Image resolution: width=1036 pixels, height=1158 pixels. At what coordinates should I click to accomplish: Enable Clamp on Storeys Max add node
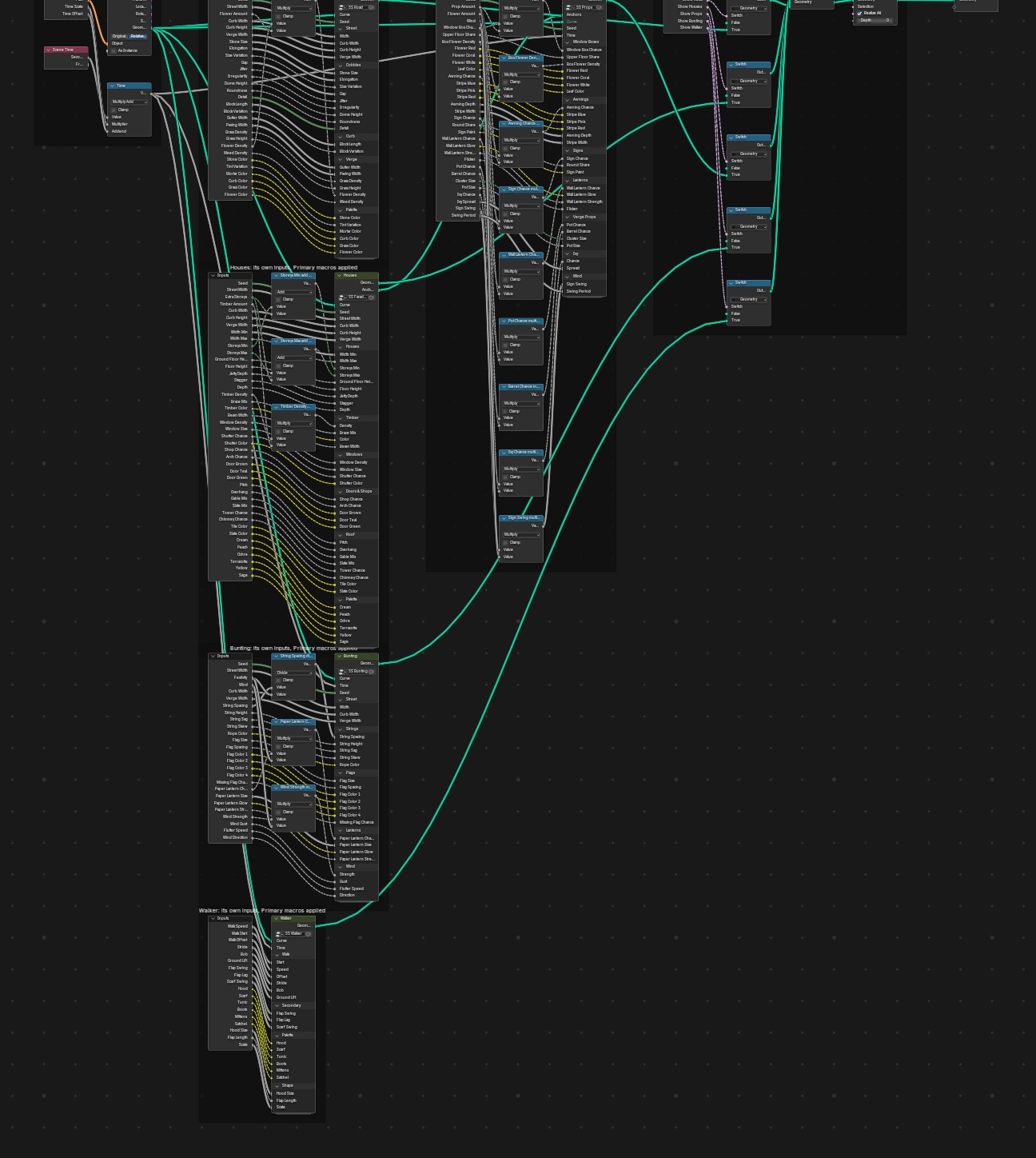pyautogui.click(x=279, y=365)
